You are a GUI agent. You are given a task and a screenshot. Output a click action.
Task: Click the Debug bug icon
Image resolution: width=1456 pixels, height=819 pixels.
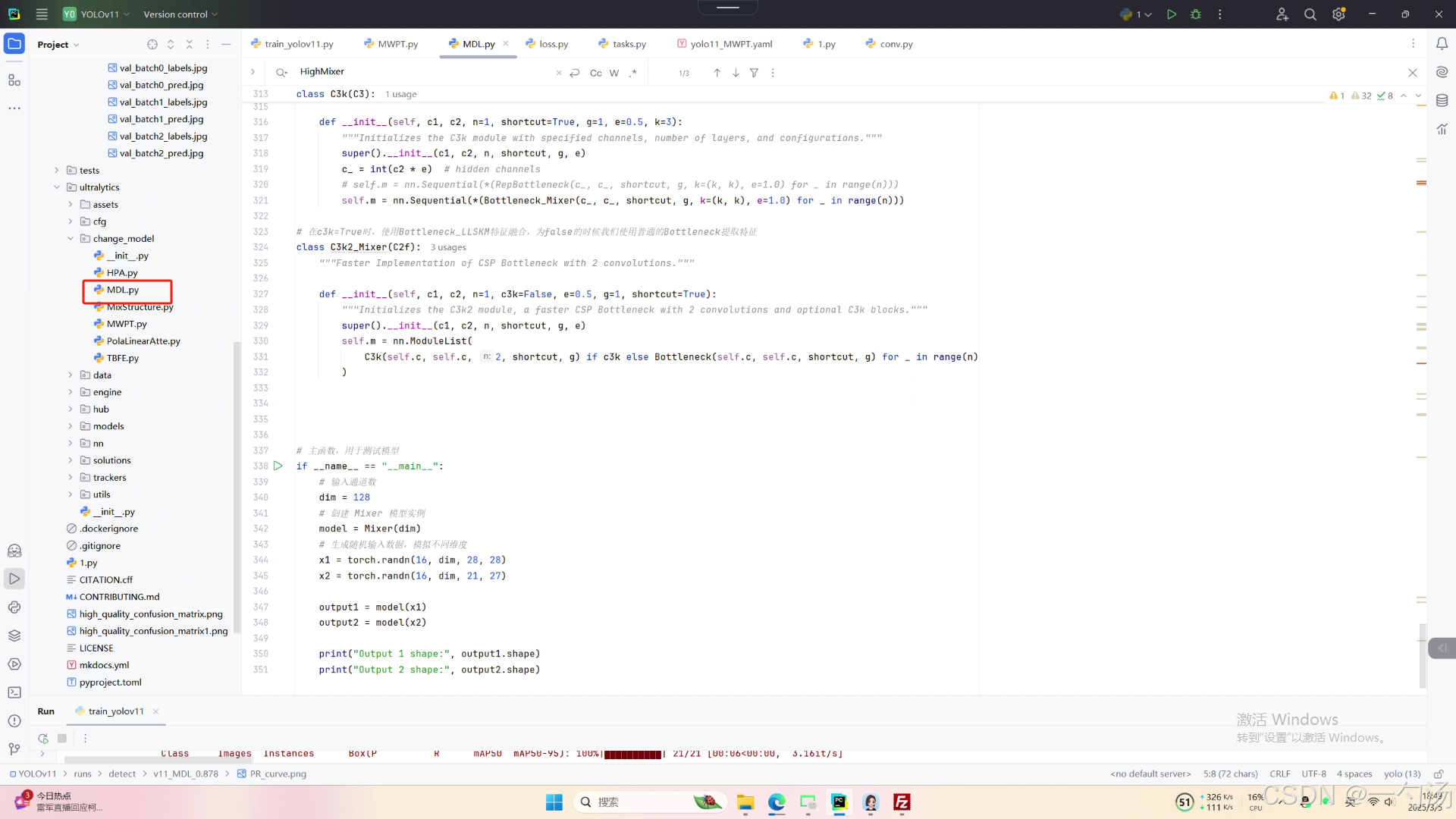[x=1196, y=14]
